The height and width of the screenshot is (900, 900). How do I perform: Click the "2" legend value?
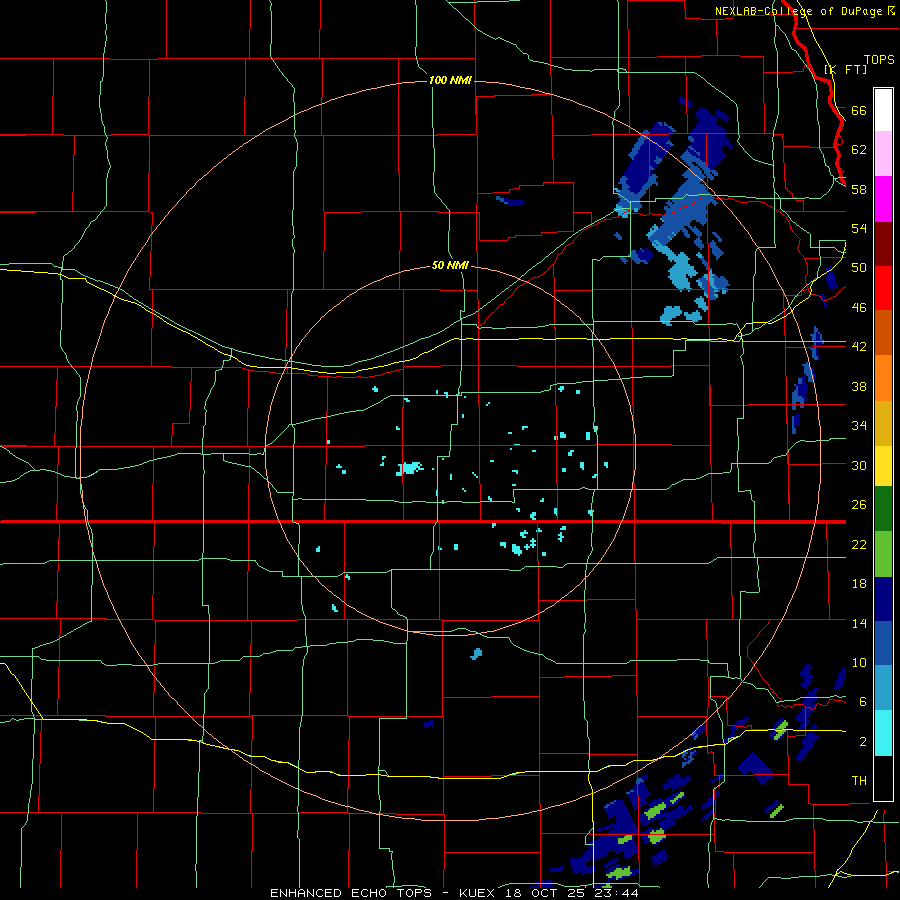[x=863, y=741]
